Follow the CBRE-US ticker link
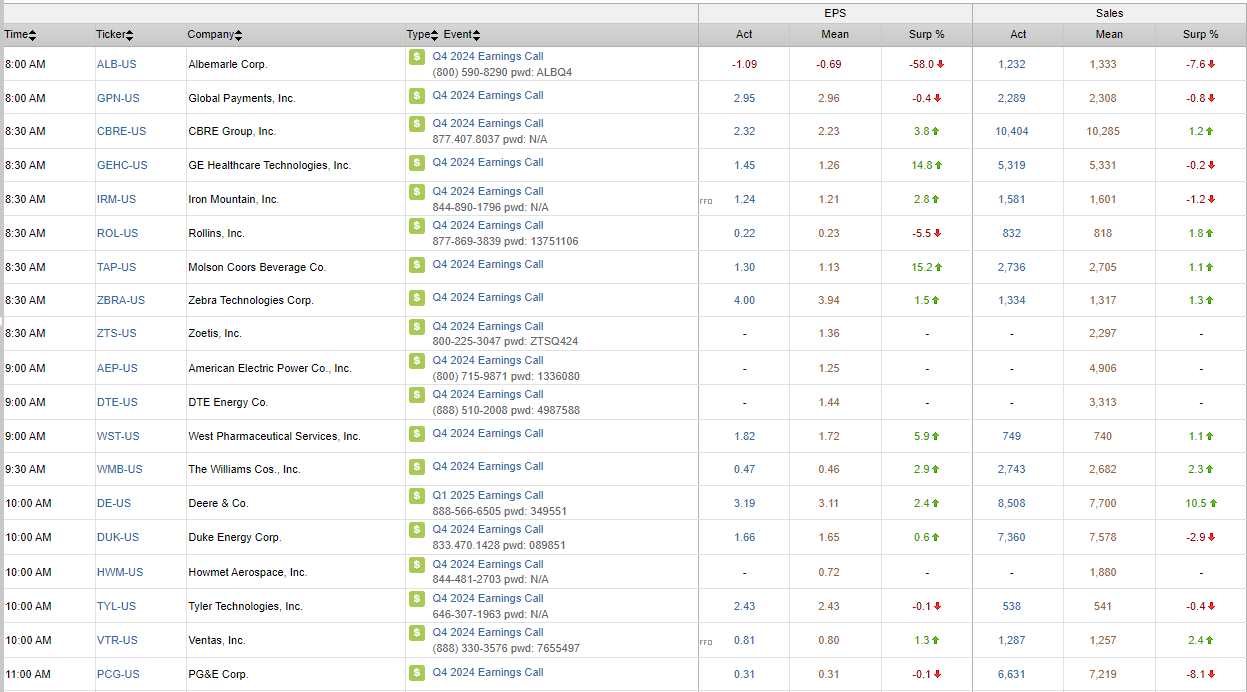Screen dimensions: 1247x692 121,131
